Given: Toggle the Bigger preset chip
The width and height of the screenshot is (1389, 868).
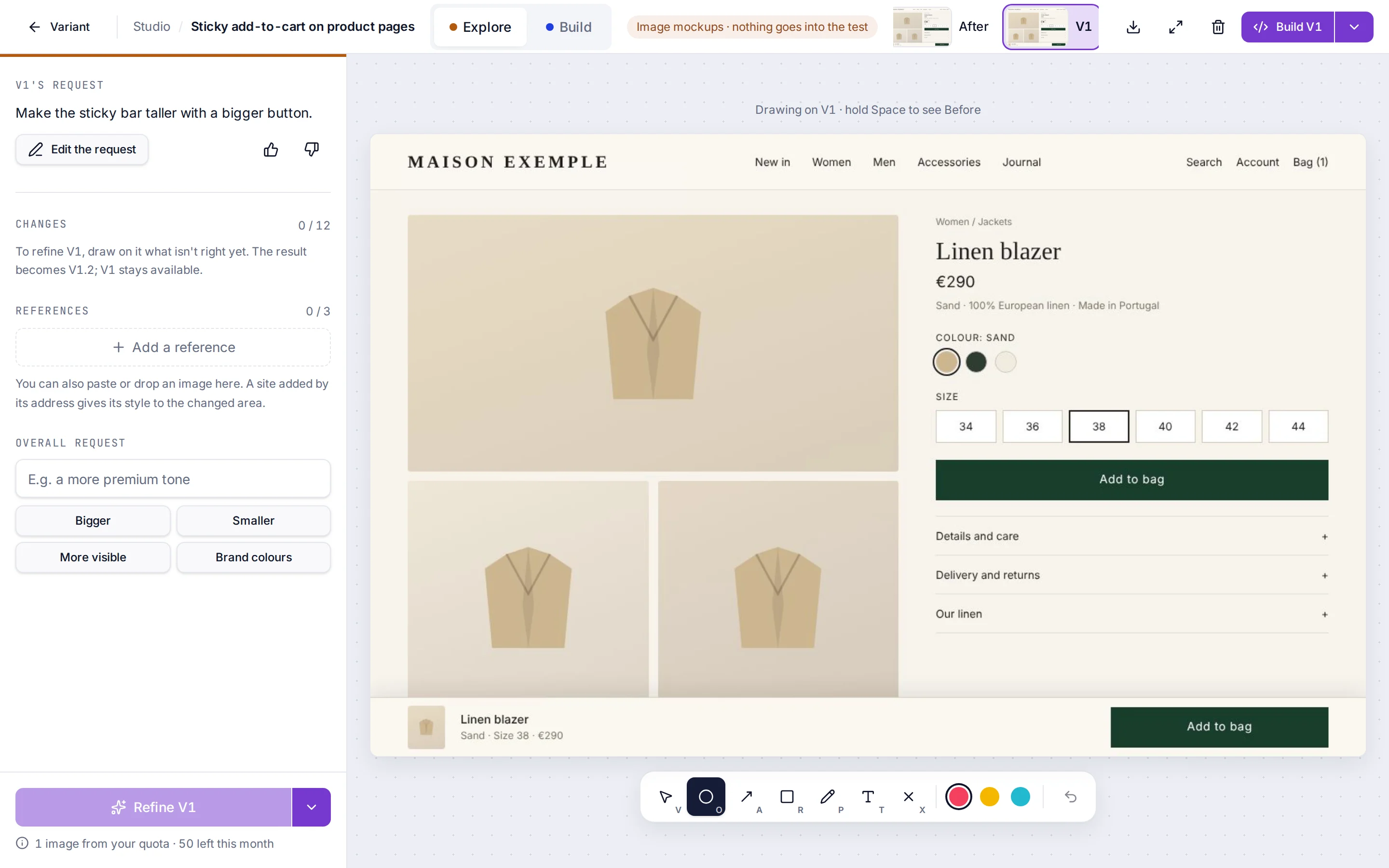Looking at the screenshot, I should (93, 521).
